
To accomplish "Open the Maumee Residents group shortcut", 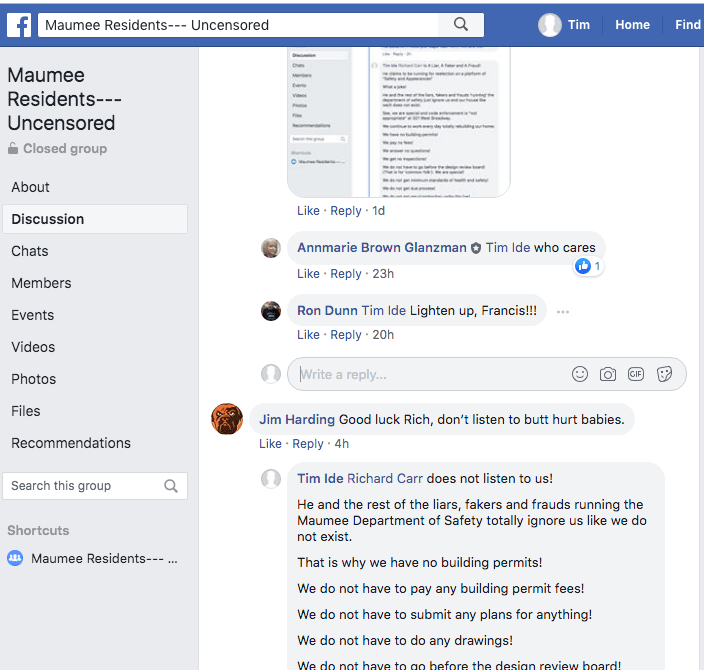I will click(x=104, y=559).
